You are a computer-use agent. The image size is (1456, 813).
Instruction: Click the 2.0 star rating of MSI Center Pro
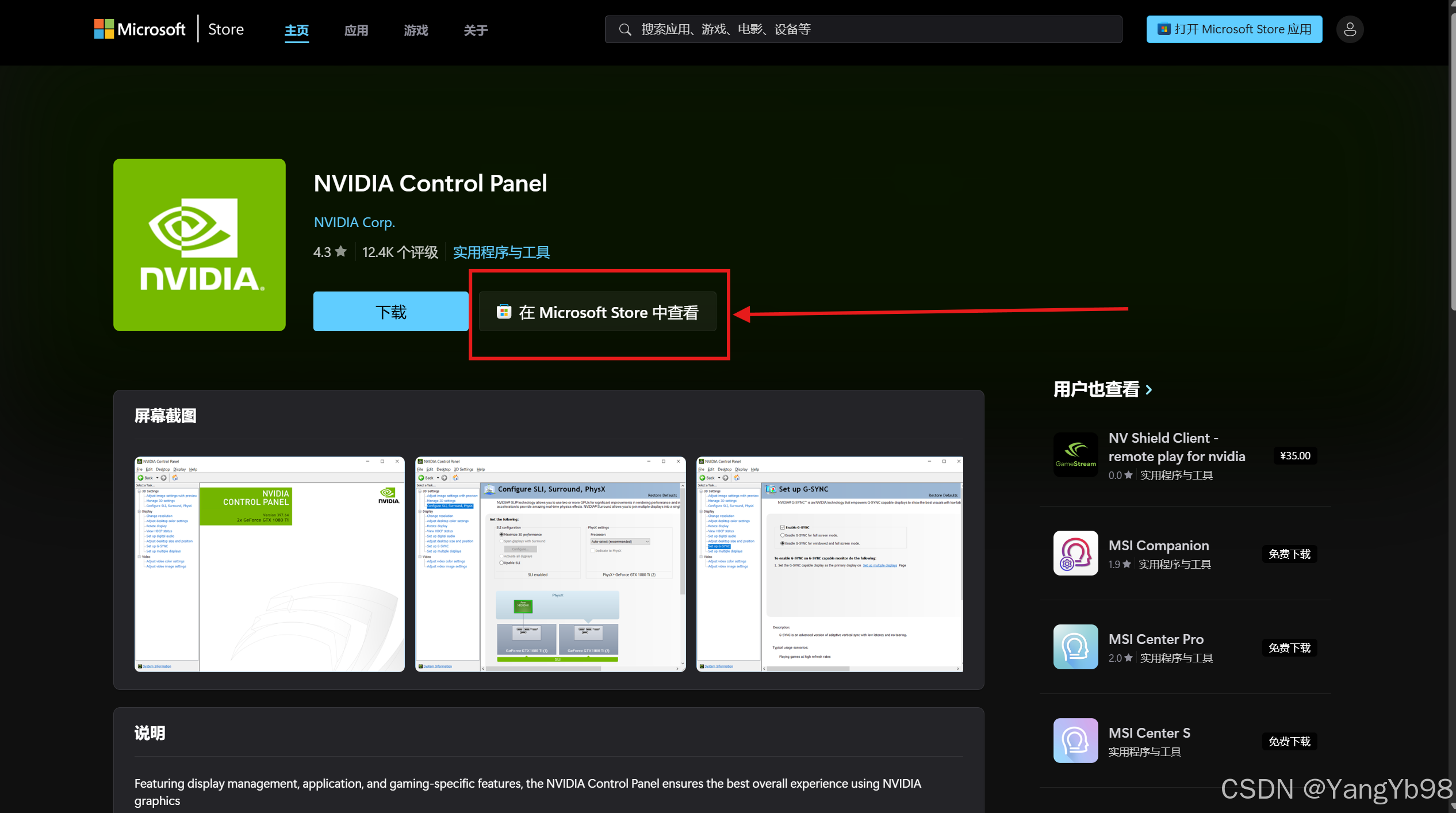click(1121, 658)
